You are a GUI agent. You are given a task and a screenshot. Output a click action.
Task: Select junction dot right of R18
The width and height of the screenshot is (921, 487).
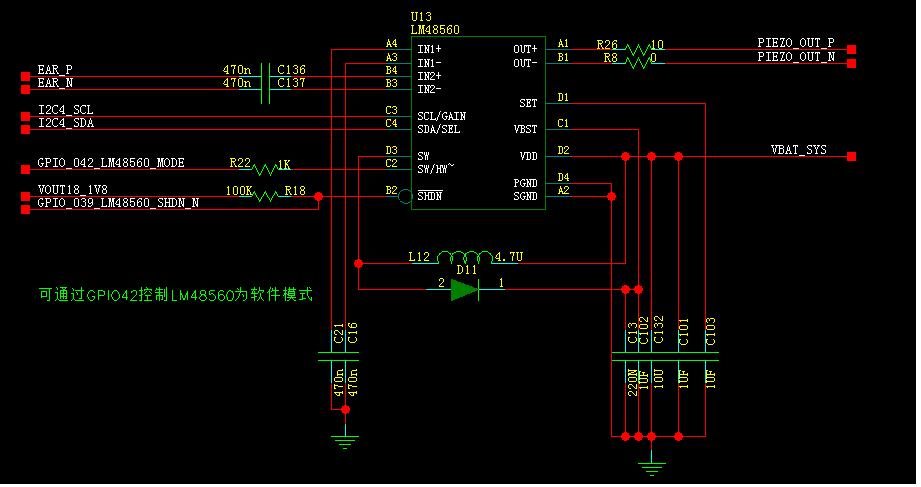coord(318,197)
